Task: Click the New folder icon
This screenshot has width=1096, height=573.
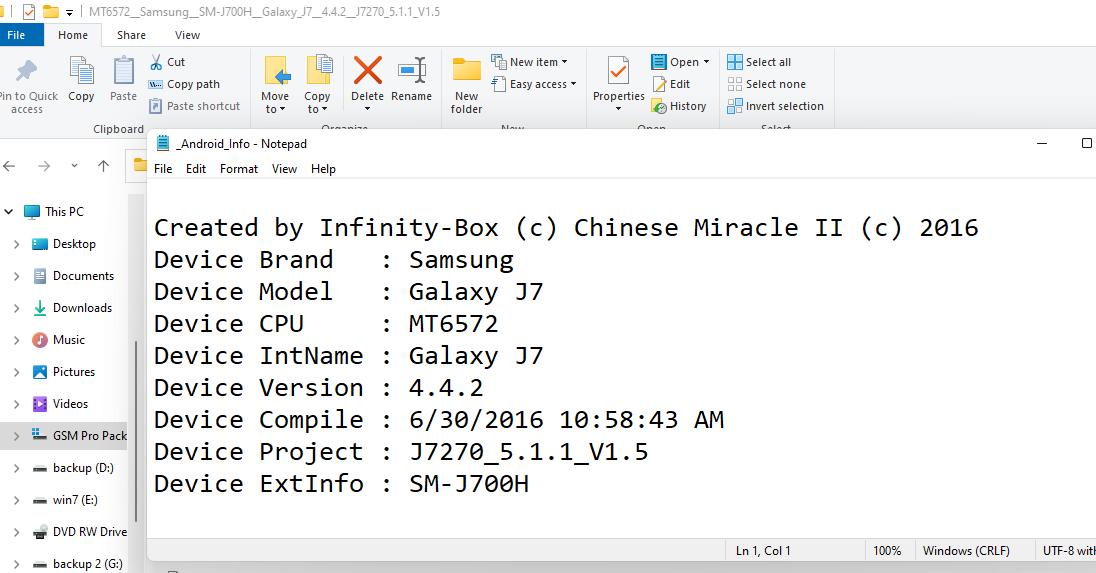Action: point(466,70)
